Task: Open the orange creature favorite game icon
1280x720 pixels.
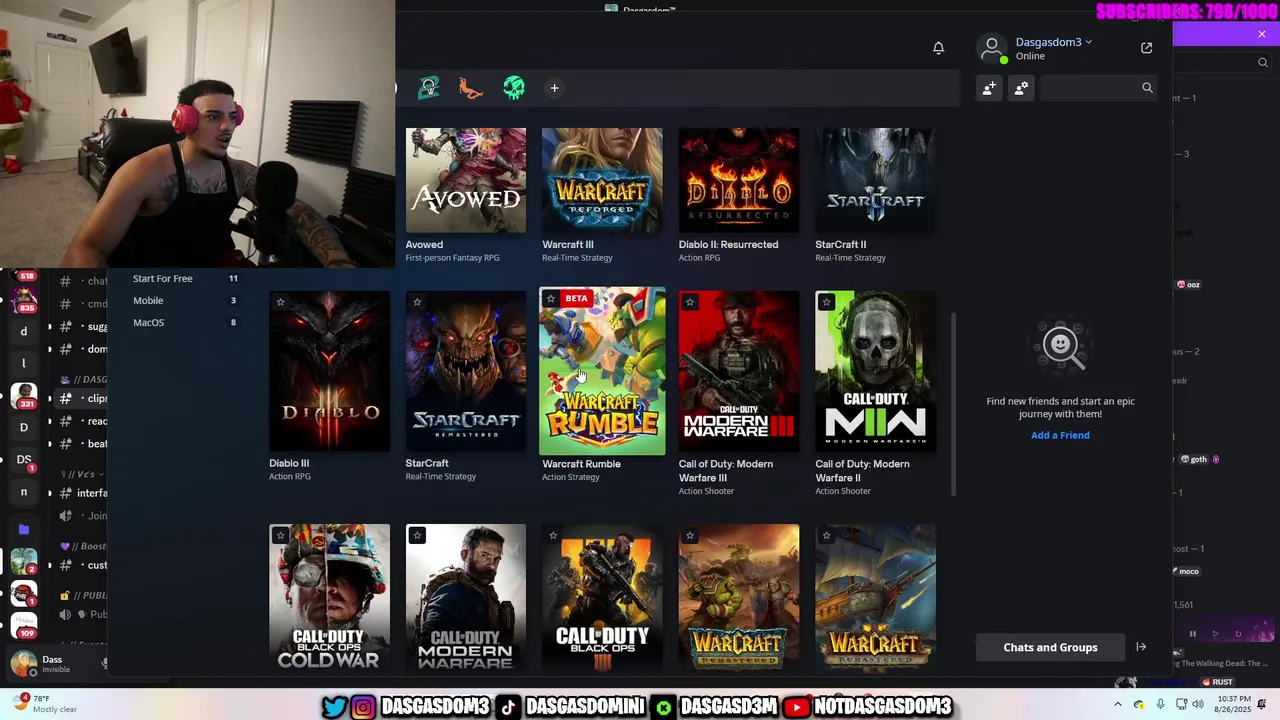Action: click(471, 88)
